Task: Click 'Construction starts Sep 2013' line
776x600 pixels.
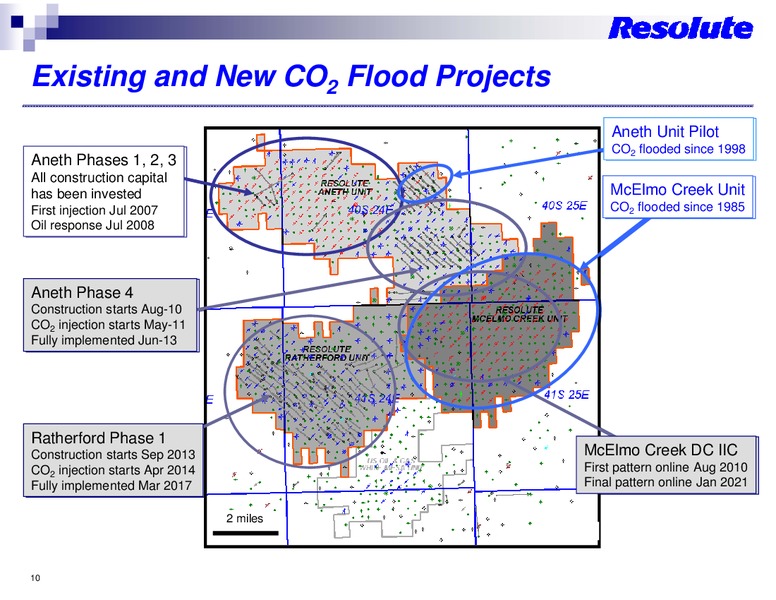Action: 113,454
